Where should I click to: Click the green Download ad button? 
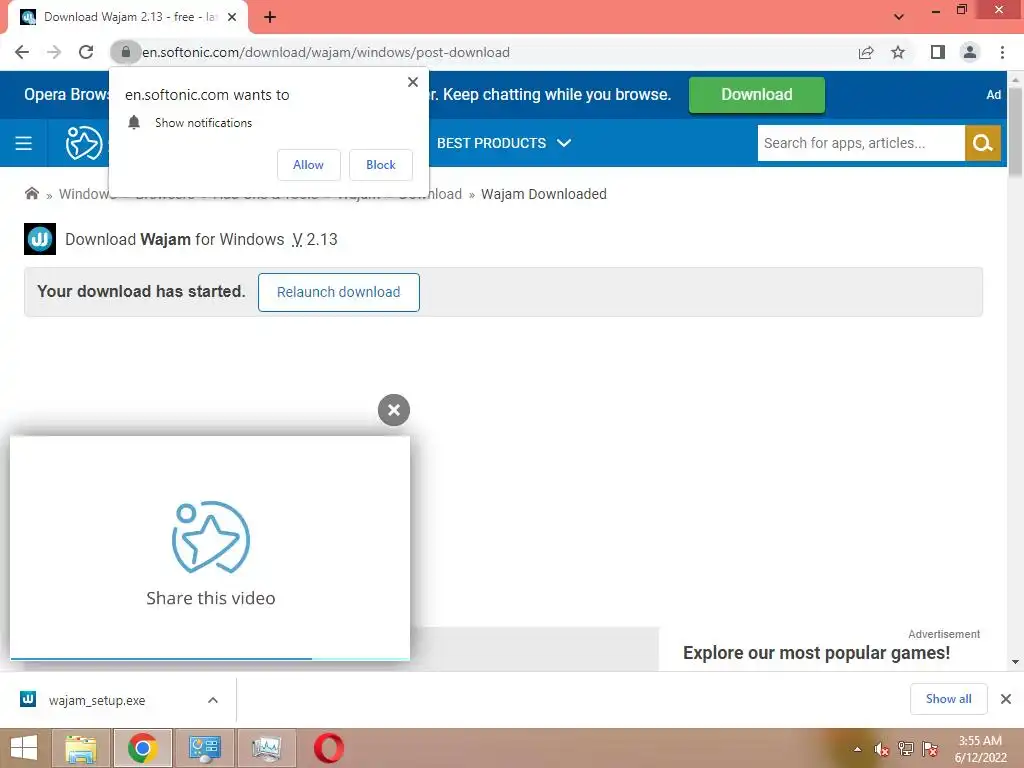tap(756, 95)
